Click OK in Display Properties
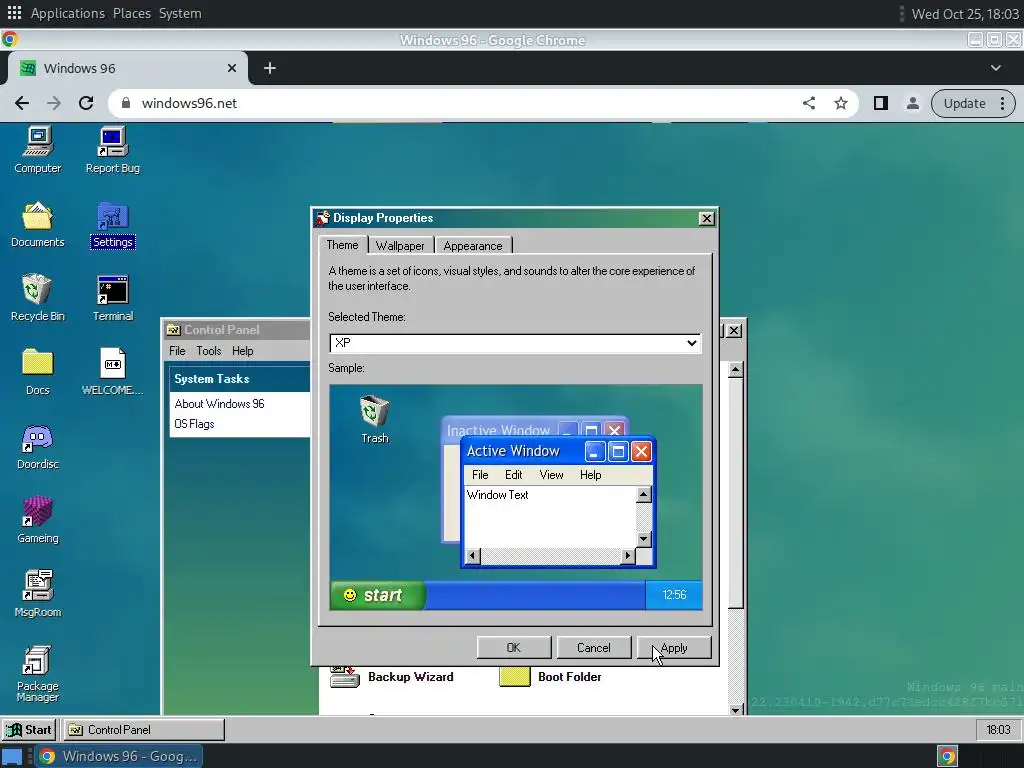 513,647
